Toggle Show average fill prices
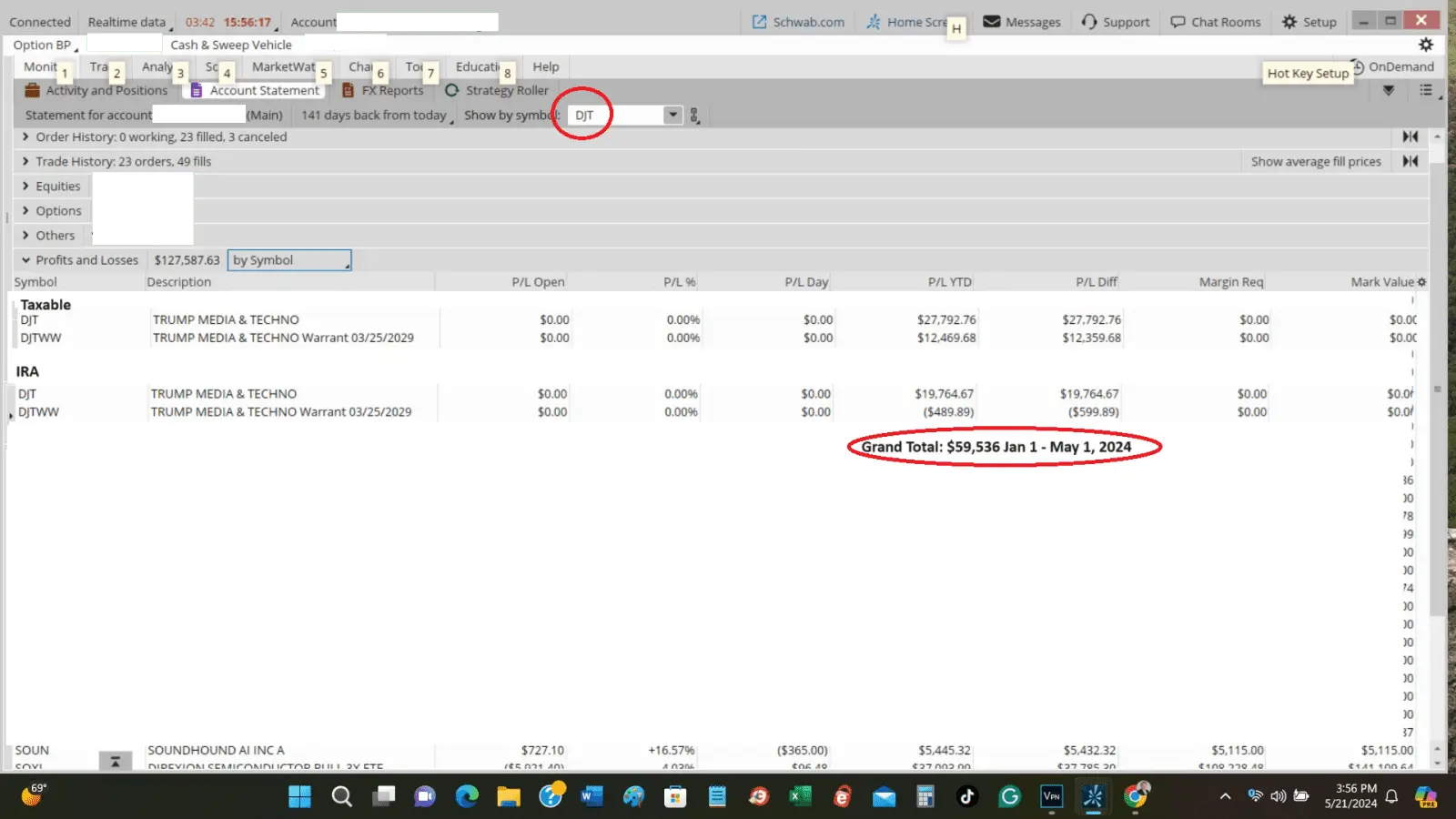The image size is (1456, 819). 1315,161
